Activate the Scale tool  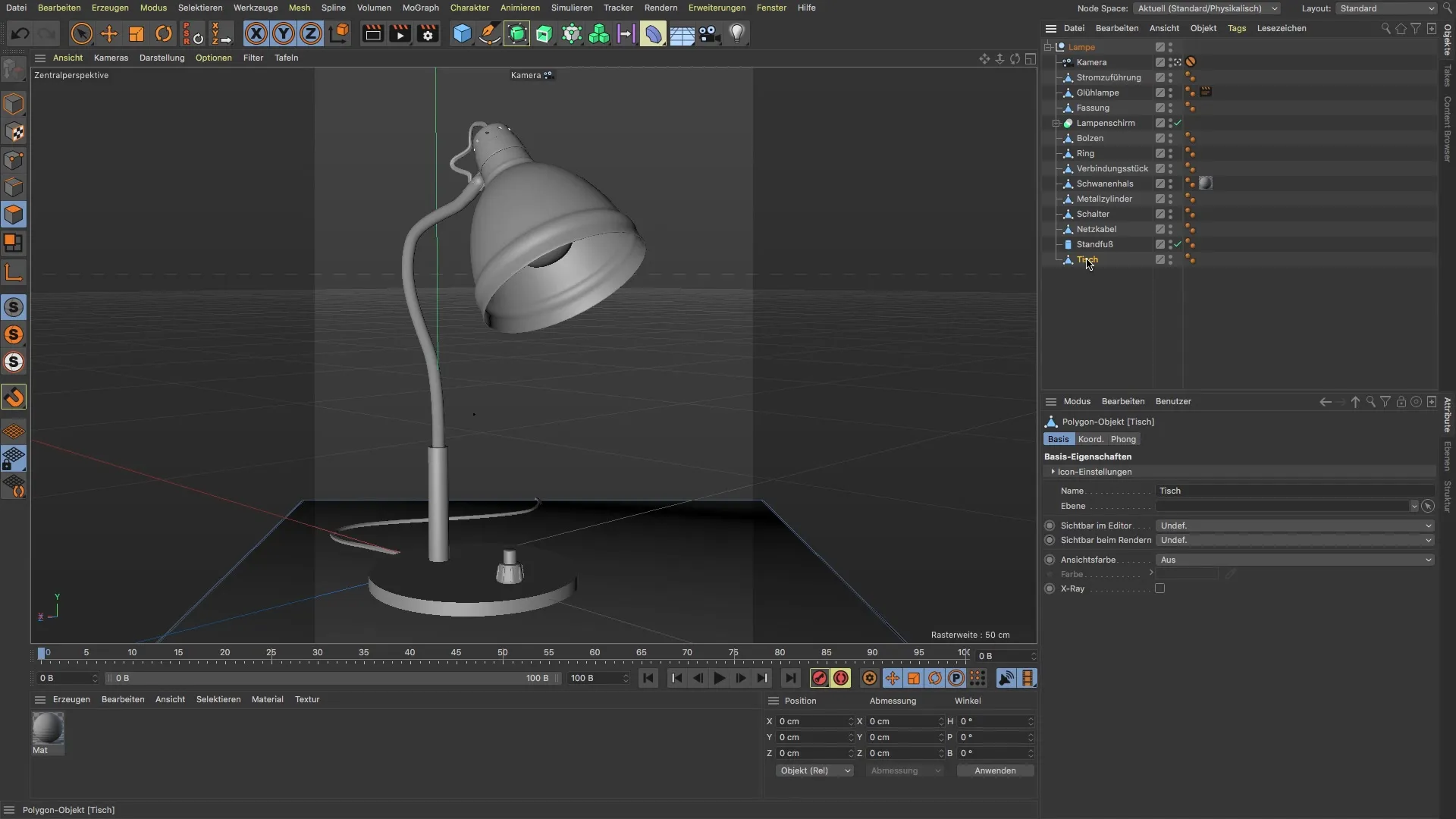[x=136, y=34]
